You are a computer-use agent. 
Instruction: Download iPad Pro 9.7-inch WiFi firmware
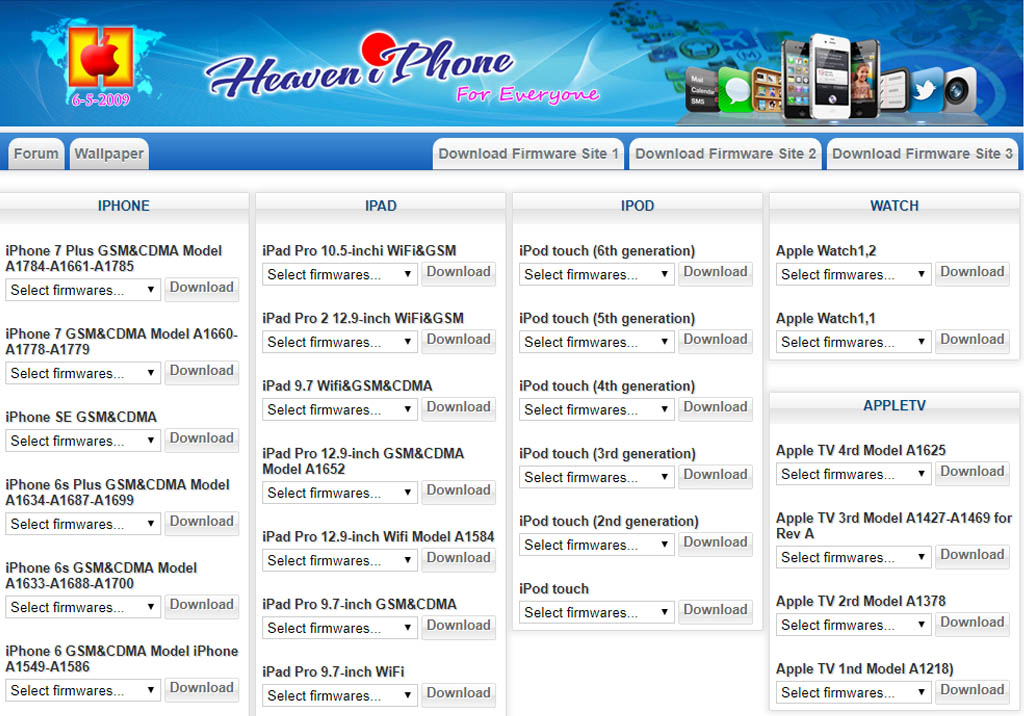coord(458,694)
